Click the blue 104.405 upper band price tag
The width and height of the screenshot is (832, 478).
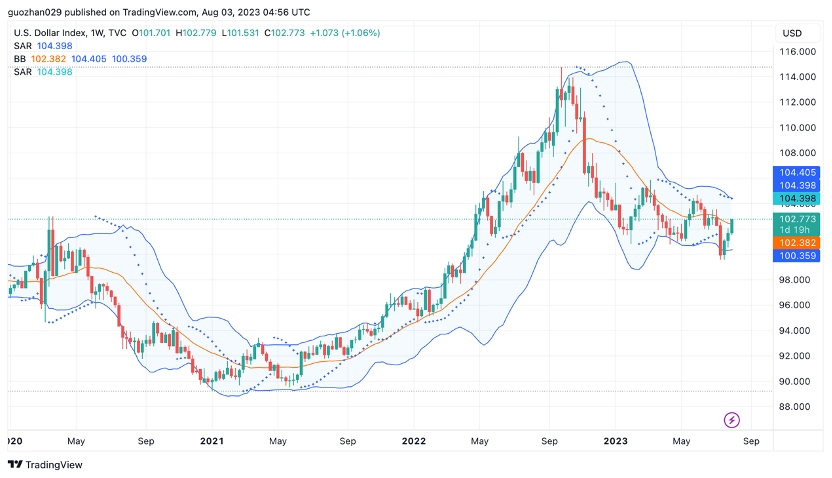tap(797, 172)
